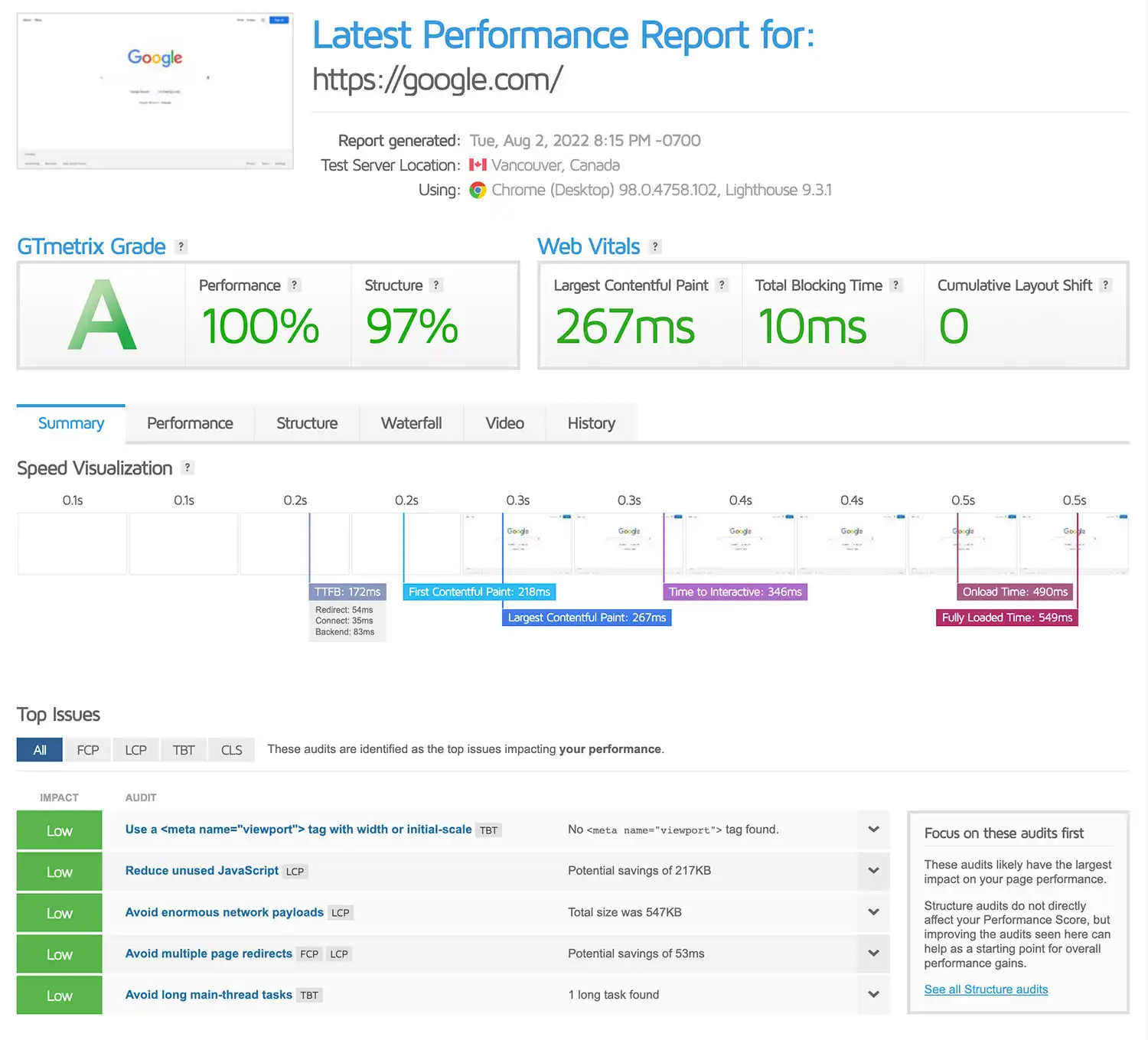Open the viewport meta tag audit title

tap(298, 830)
